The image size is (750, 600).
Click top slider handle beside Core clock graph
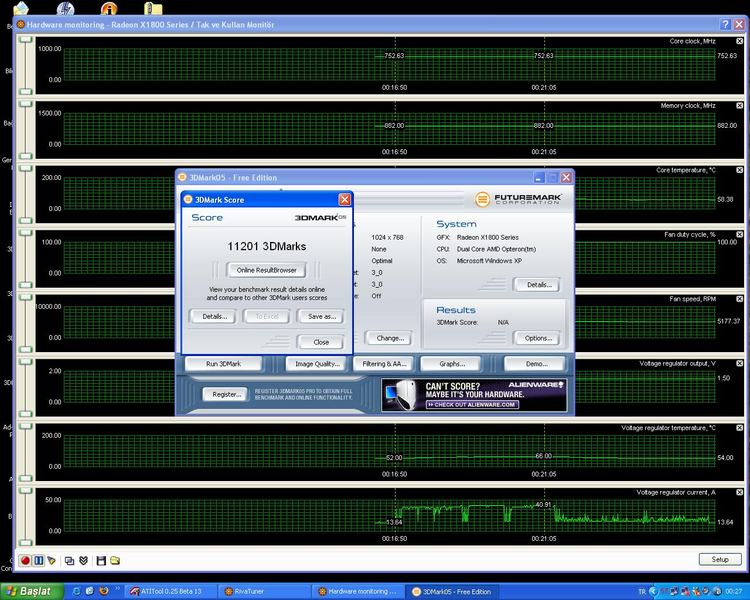click(25, 40)
